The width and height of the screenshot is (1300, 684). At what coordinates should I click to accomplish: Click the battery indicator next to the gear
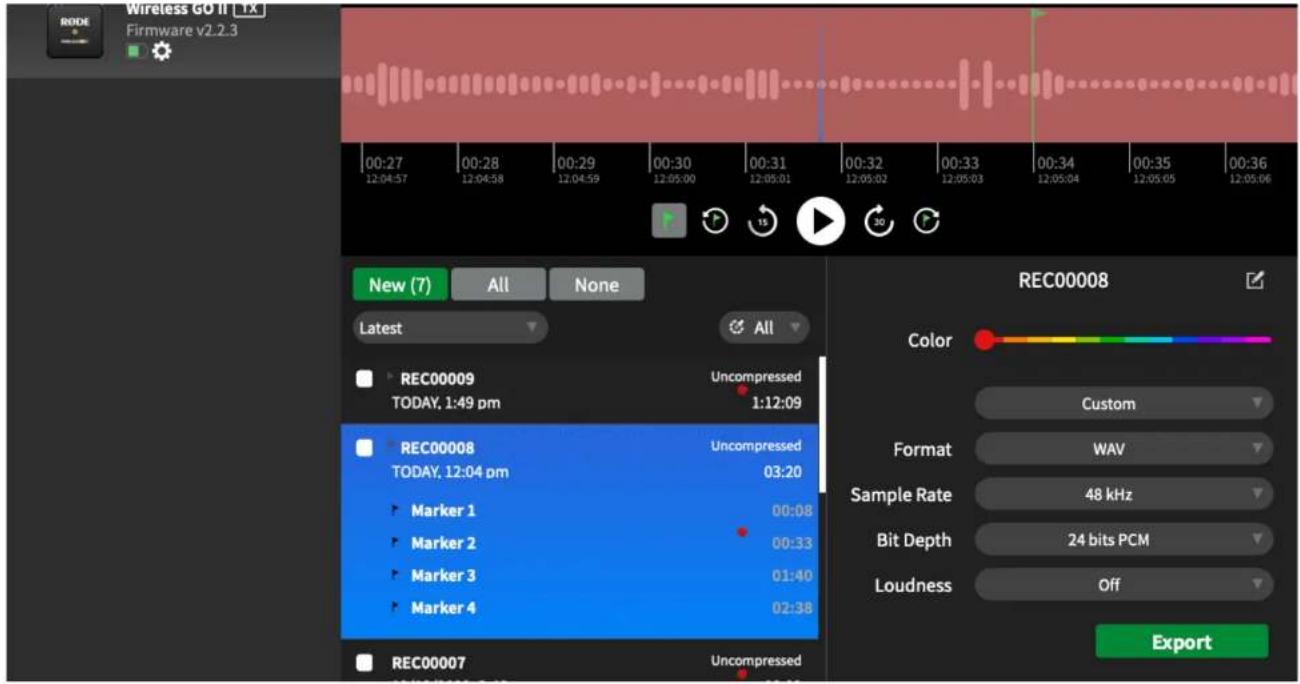(137, 51)
